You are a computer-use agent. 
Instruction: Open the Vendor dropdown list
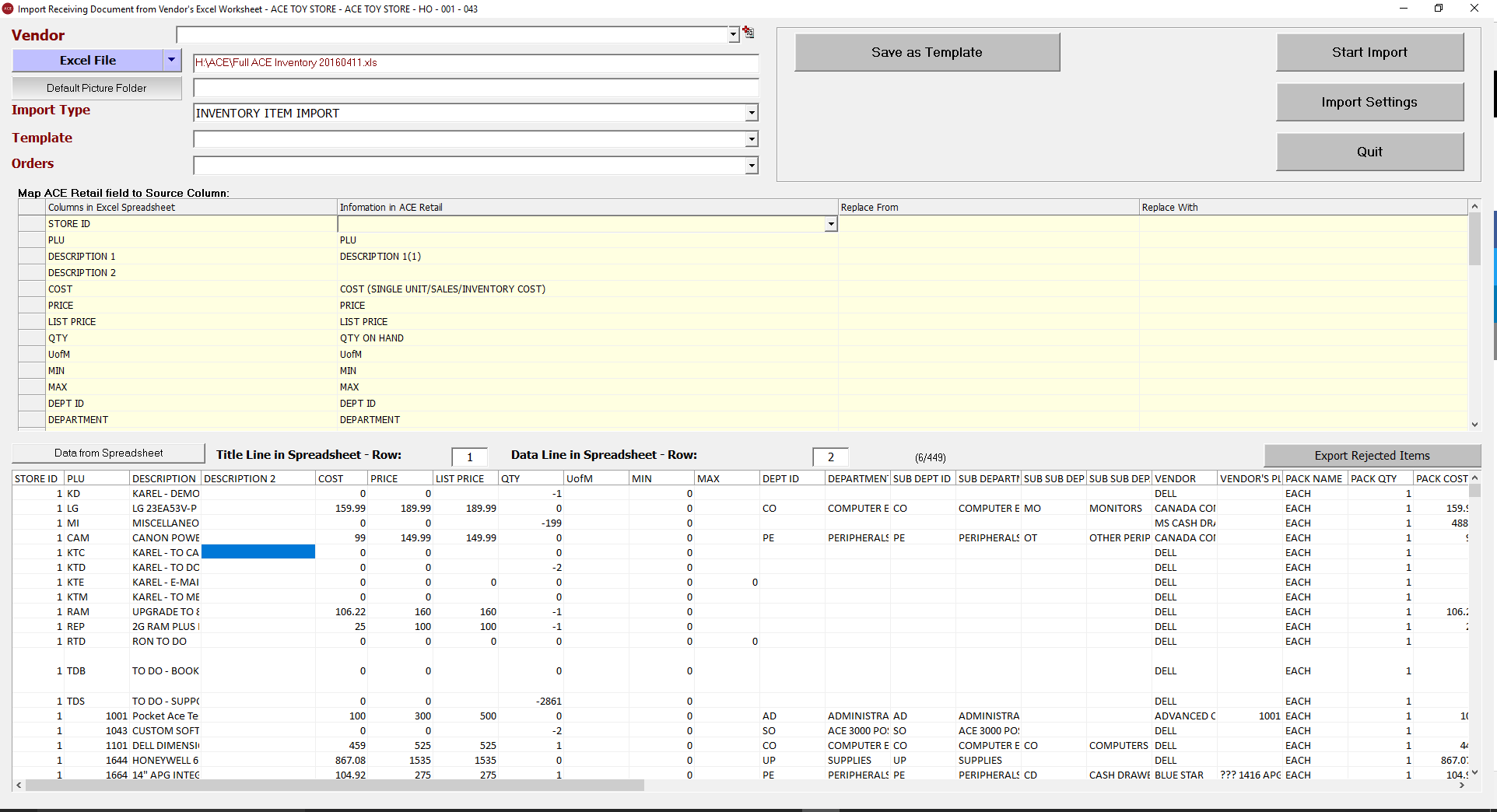(x=731, y=34)
